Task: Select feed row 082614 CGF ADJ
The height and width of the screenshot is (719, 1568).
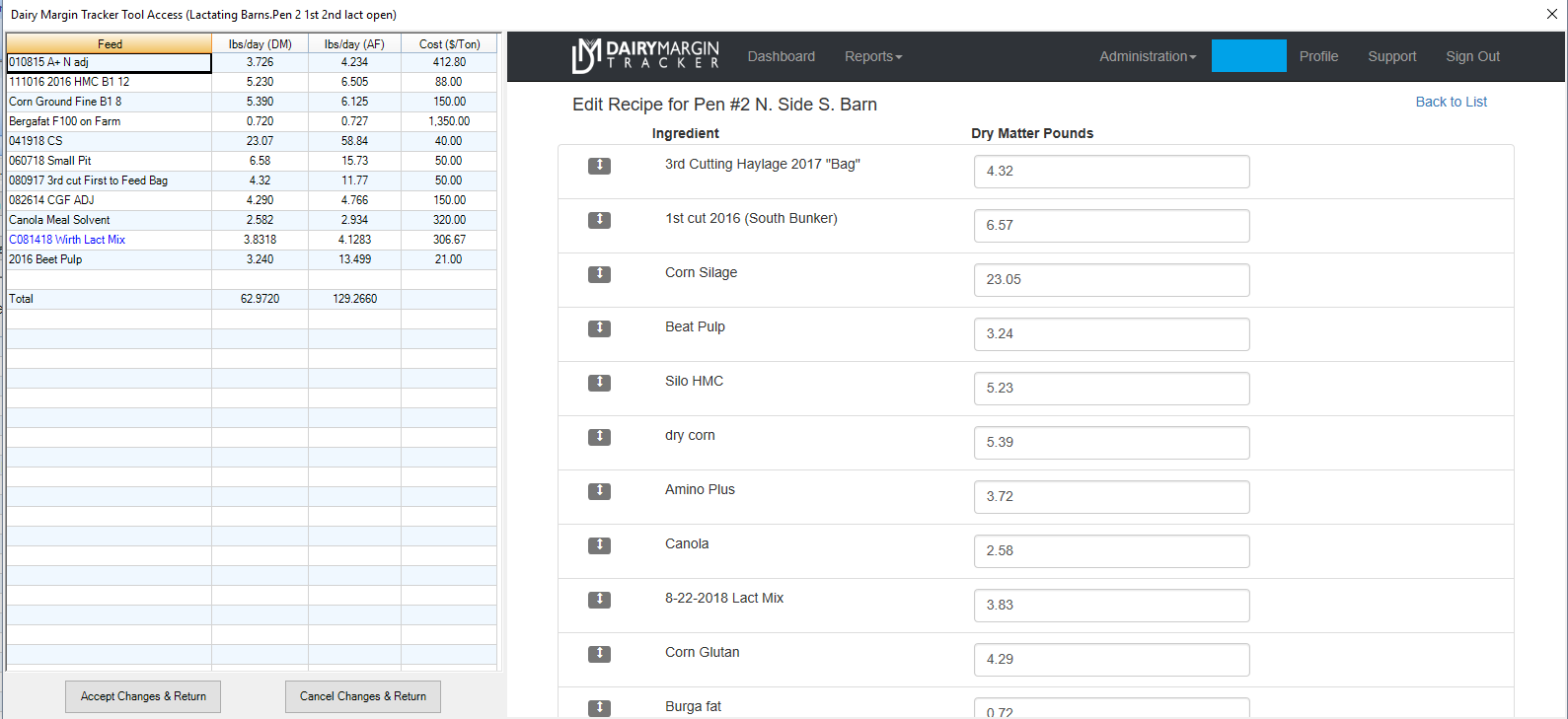Action: pyautogui.click(x=109, y=200)
